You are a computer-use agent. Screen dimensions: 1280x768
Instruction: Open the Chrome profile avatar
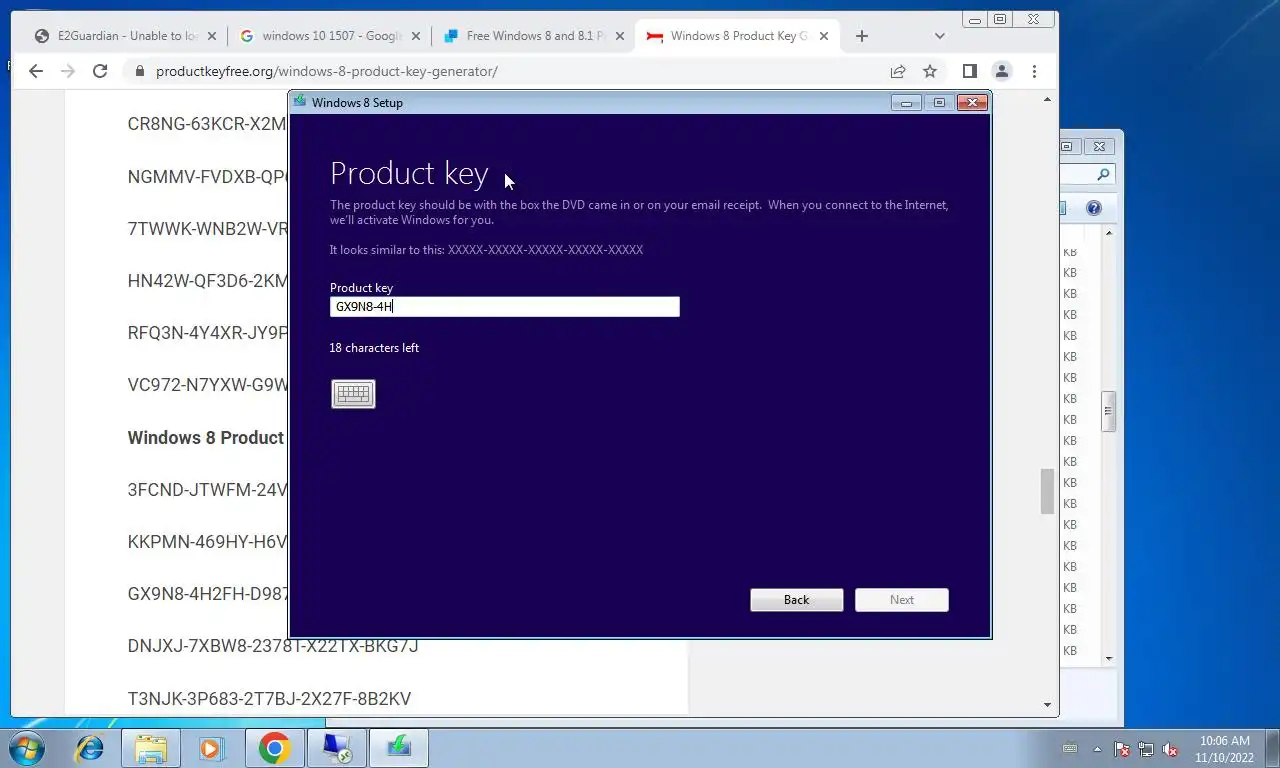pos(1001,71)
